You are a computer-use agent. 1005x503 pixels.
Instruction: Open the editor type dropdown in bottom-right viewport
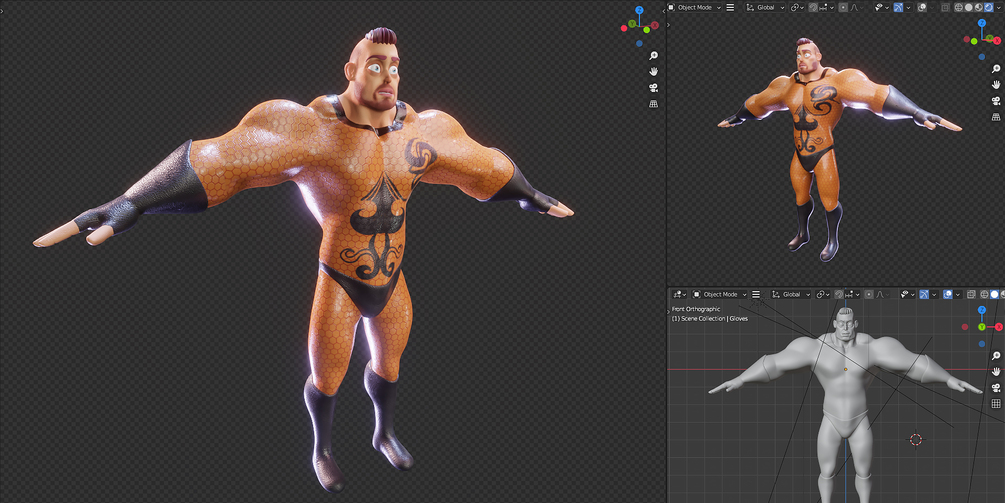pos(679,294)
